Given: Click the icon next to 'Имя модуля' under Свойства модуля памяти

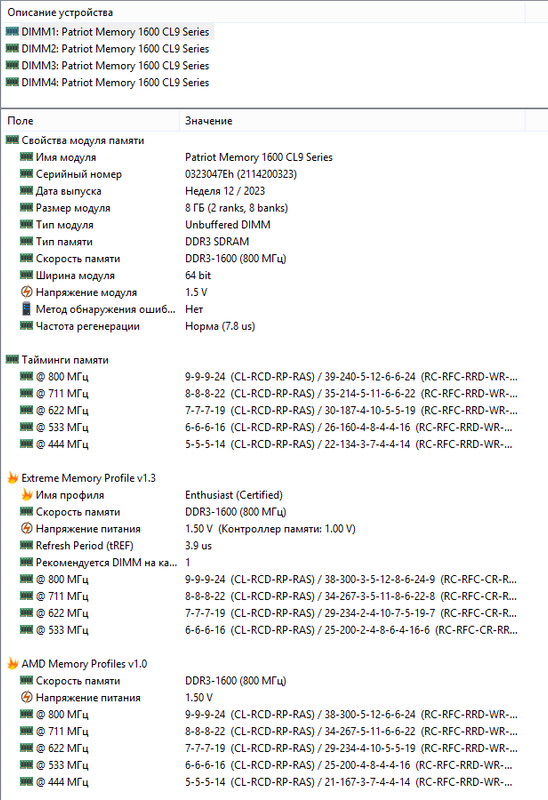Looking at the screenshot, I should point(27,157).
